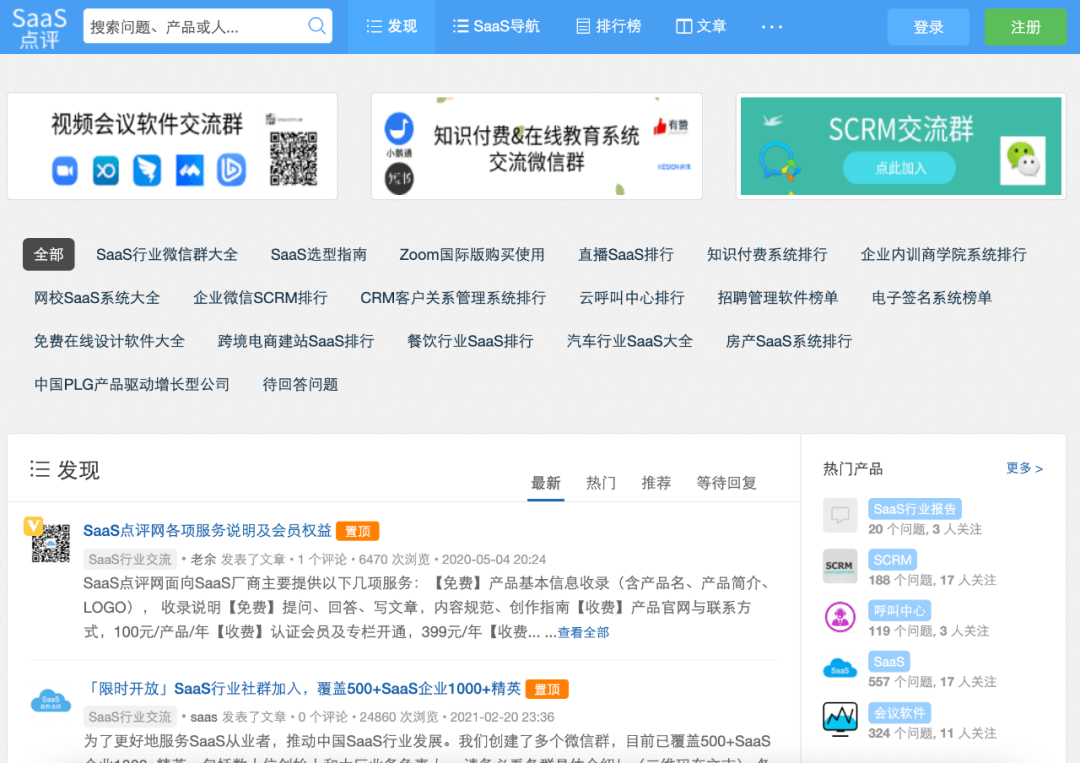Screen dimensions: 1080x763
Task: Open the three-dots more menu
Action: (x=771, y=27)
